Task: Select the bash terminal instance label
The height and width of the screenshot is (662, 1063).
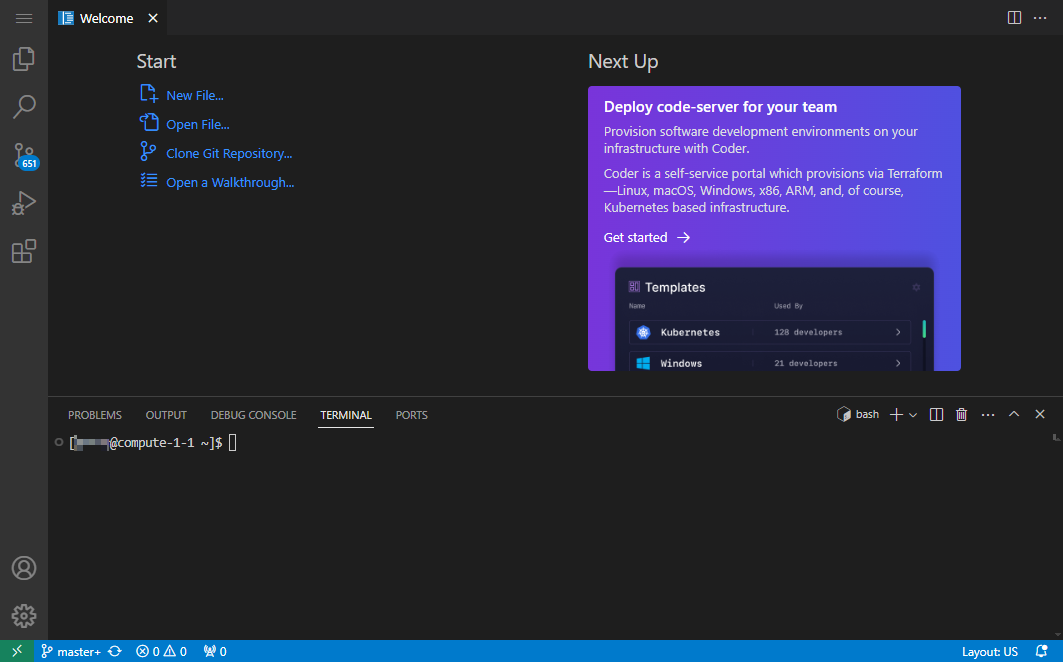Action: (x=858, y=414)
